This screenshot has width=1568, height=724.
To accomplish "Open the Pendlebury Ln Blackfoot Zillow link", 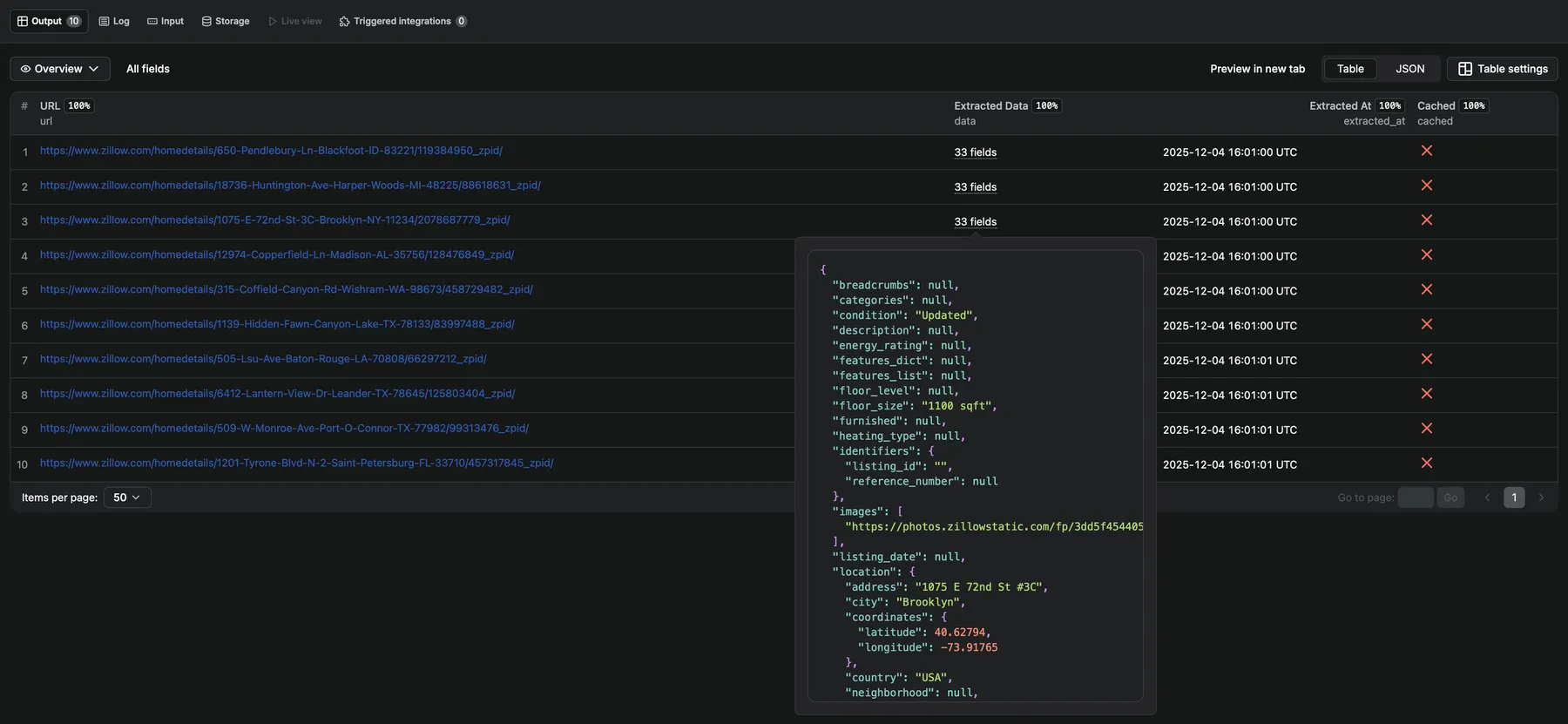I will (271, 151).
